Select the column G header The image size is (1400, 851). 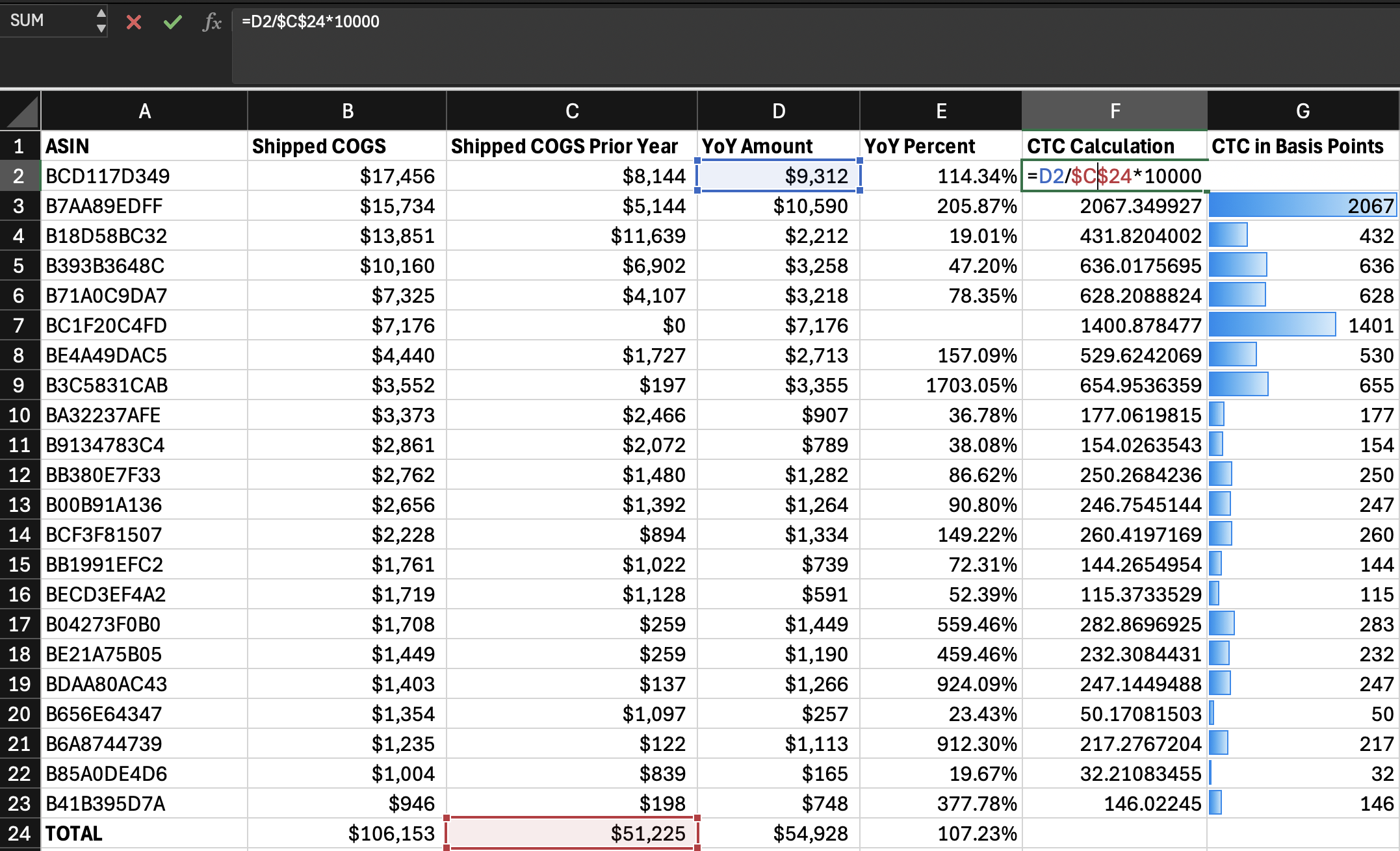point(1302,111)
